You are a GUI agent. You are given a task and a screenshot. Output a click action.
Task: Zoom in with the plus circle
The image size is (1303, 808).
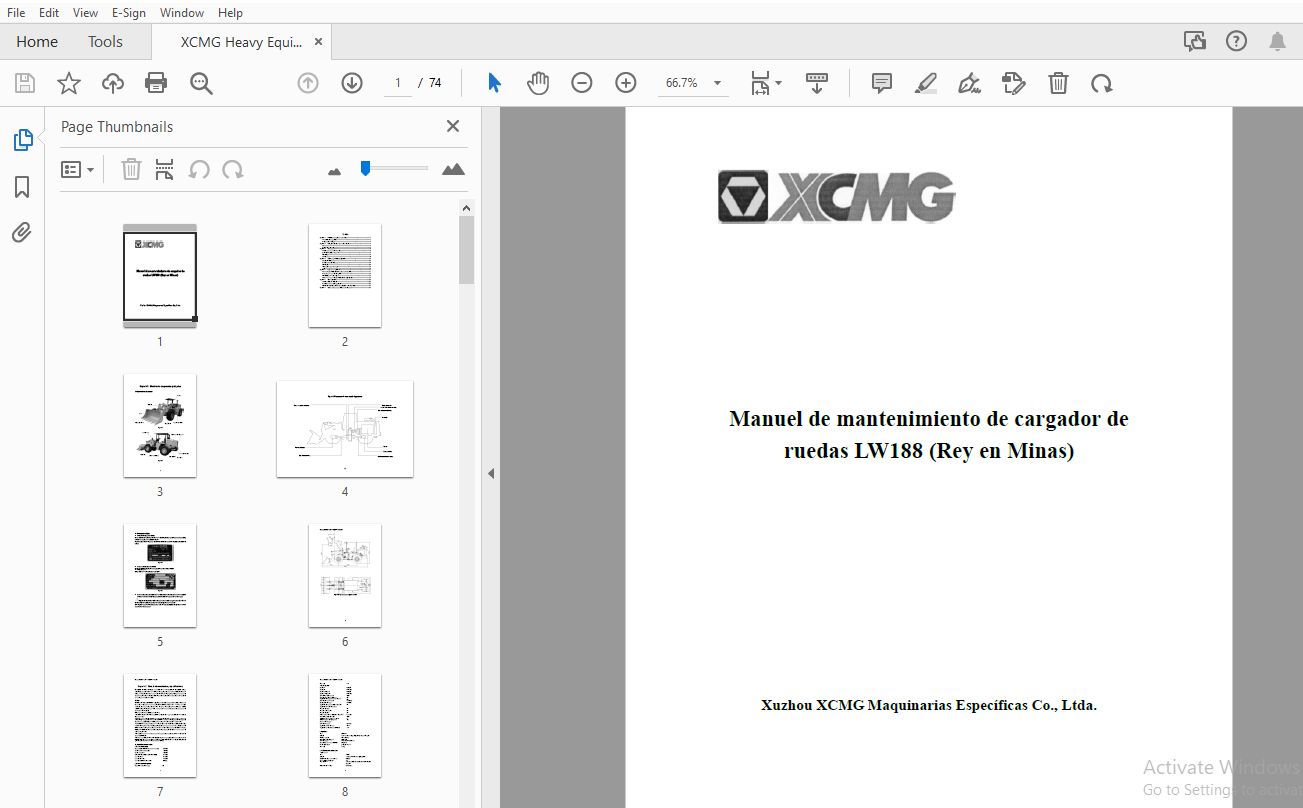pos(626,83)
